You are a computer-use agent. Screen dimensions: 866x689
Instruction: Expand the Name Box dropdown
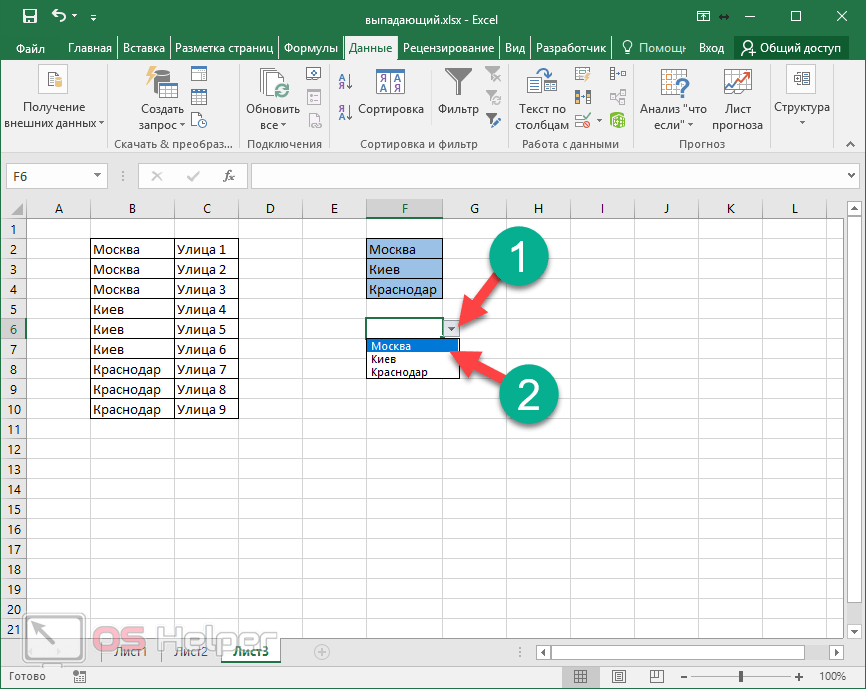97,176
